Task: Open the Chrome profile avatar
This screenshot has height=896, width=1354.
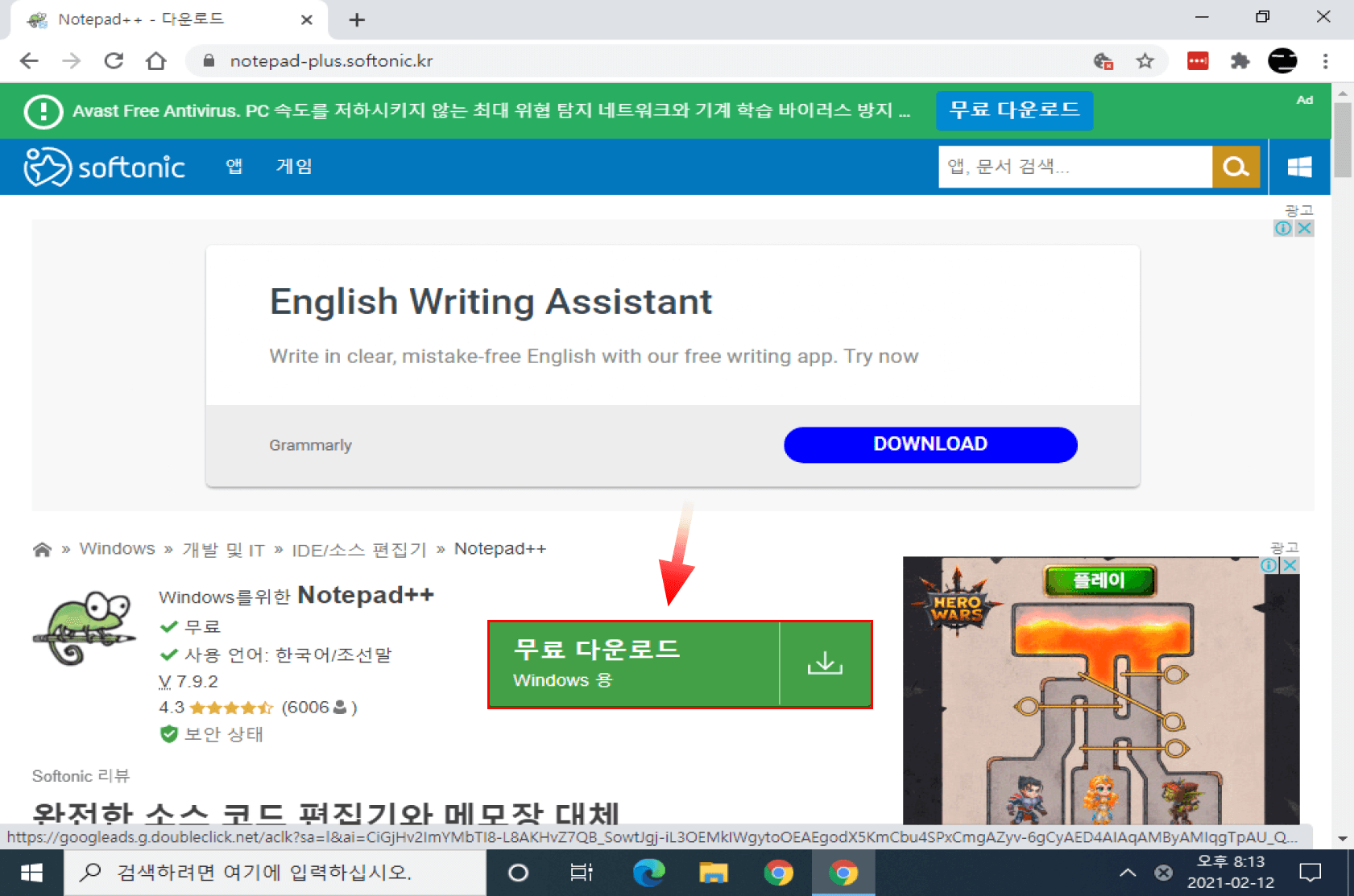Action: coord(1282,61)
